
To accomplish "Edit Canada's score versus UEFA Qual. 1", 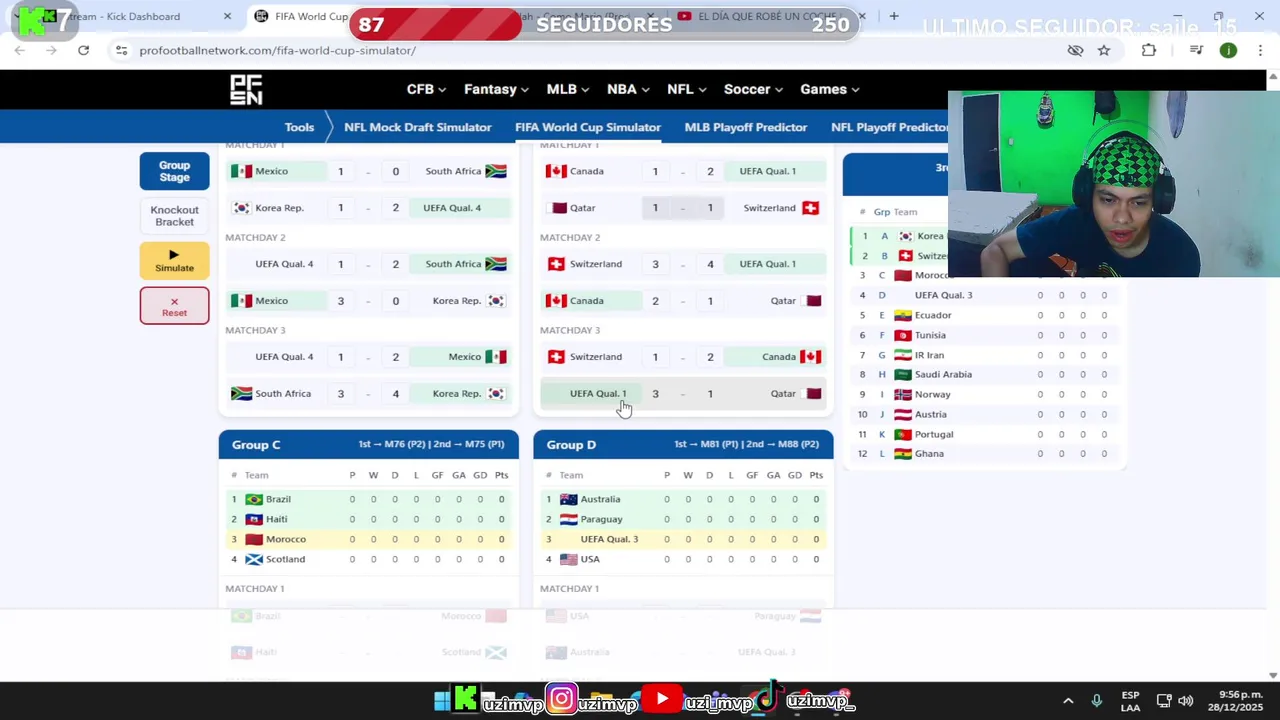I will point(655,171).
